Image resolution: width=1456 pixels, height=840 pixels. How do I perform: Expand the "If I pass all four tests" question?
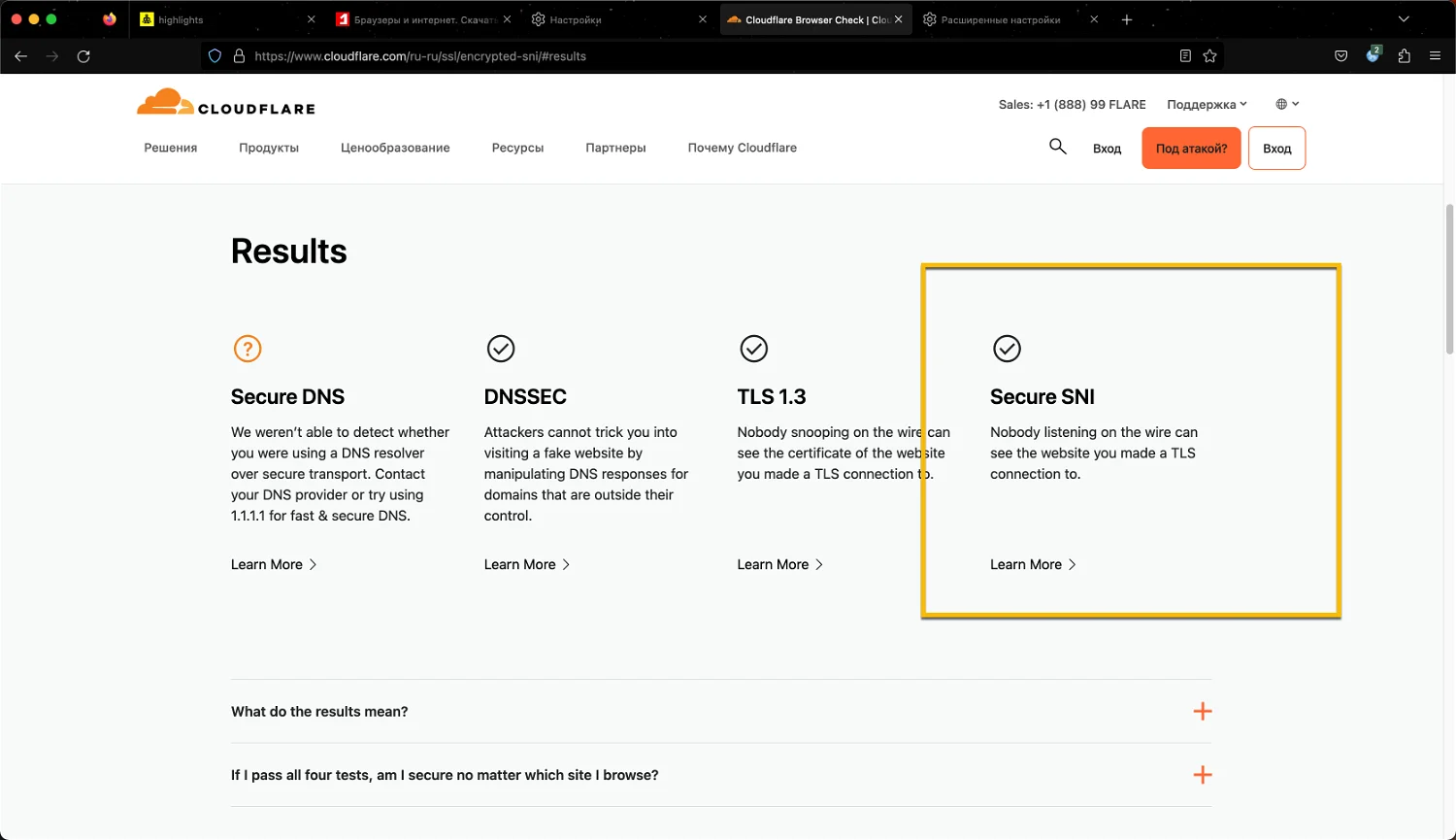pyautogui.click(x=1202, y=775)
